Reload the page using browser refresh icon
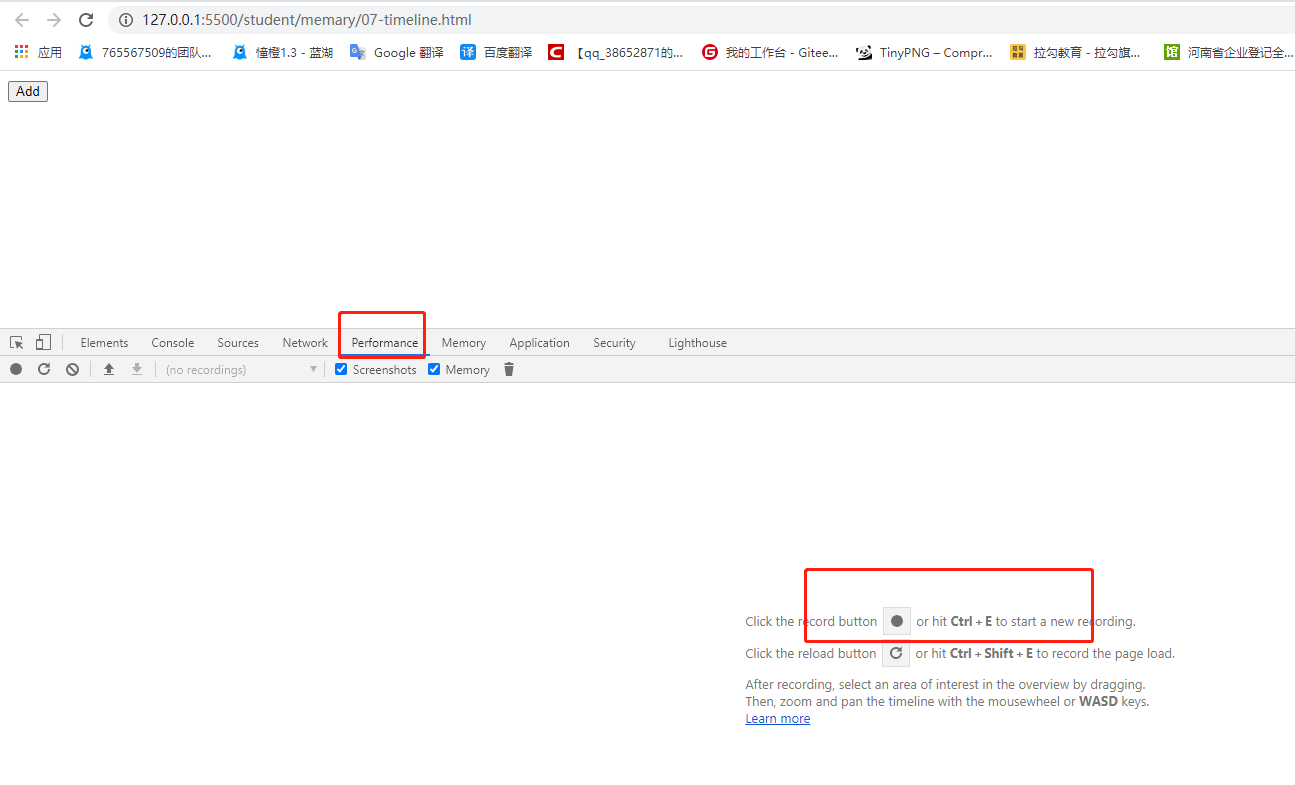The height and width of the screenshot is (785, 1295). point(86,20)
